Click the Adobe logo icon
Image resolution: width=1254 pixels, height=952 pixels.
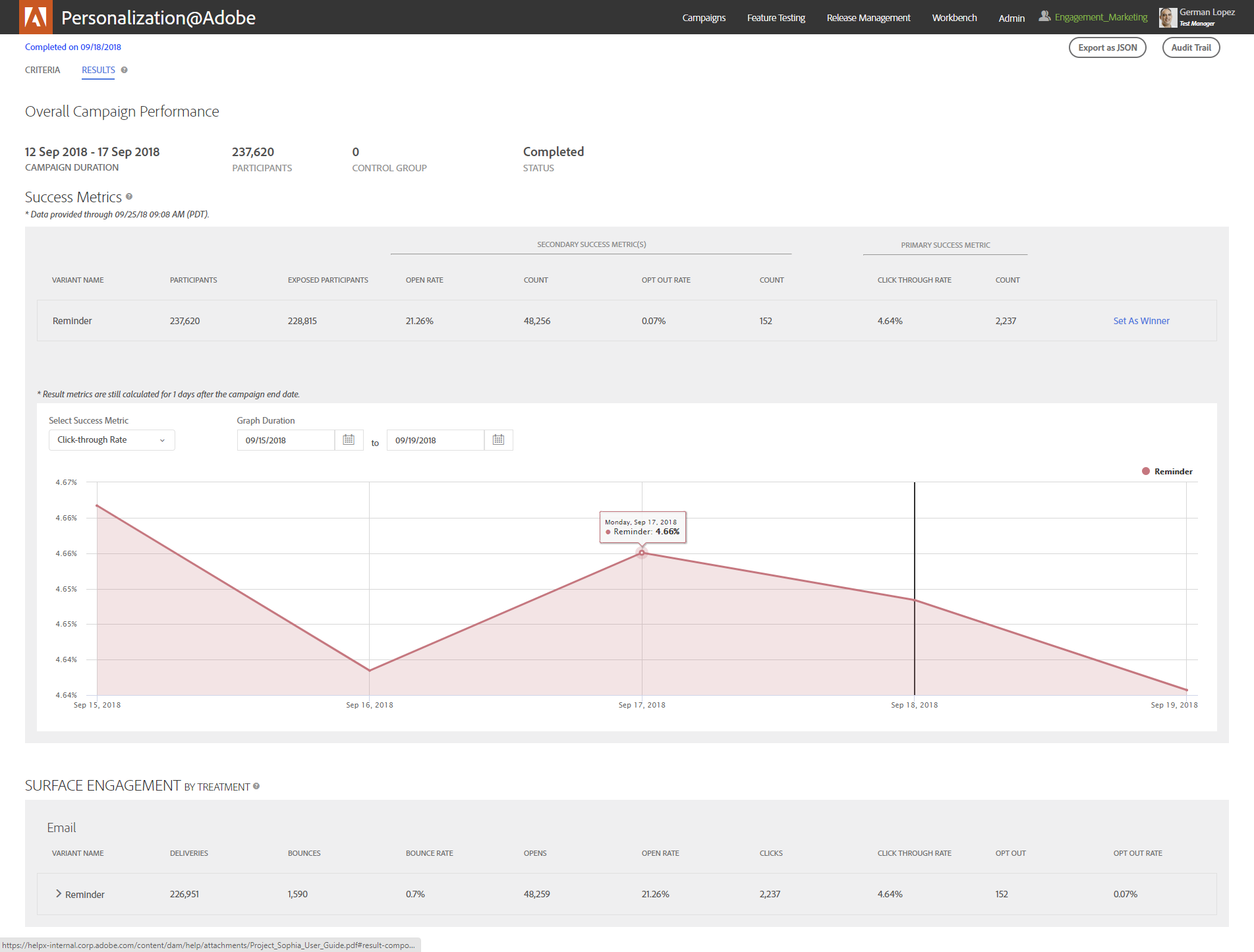[36, 17]
